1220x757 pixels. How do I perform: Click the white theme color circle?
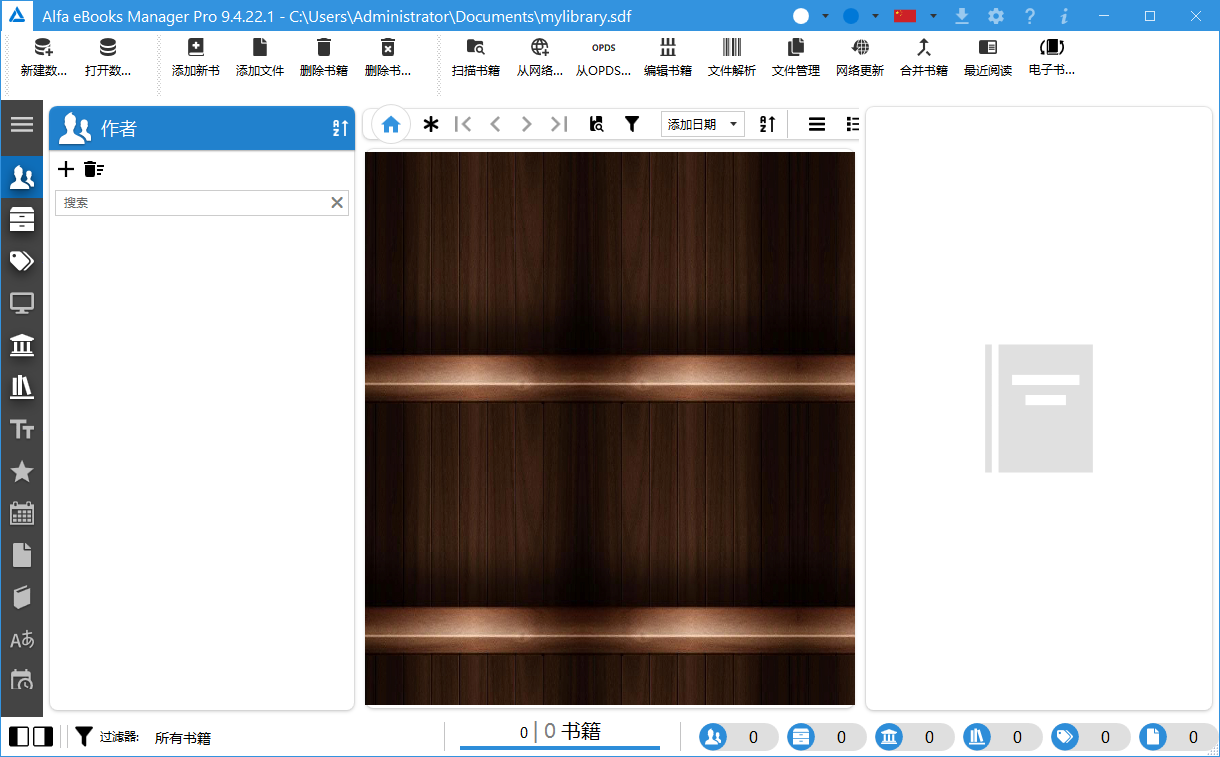(801, 16)
